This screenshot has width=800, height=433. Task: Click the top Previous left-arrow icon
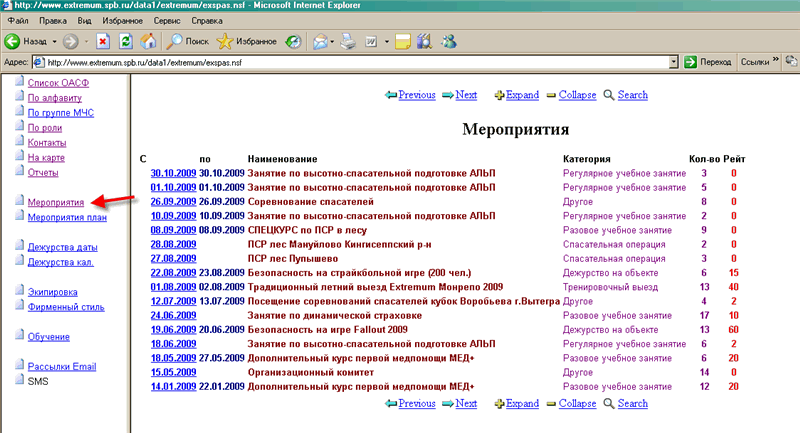pyautogui.click(x=391, y=95)
